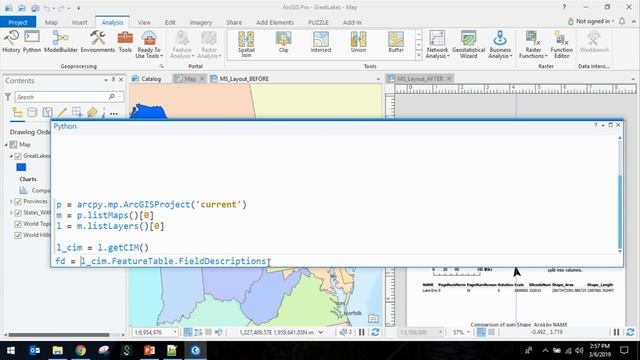Collapse the GreatLakes layer node
The width and height of the screenshot is (640, 360).
11,156
